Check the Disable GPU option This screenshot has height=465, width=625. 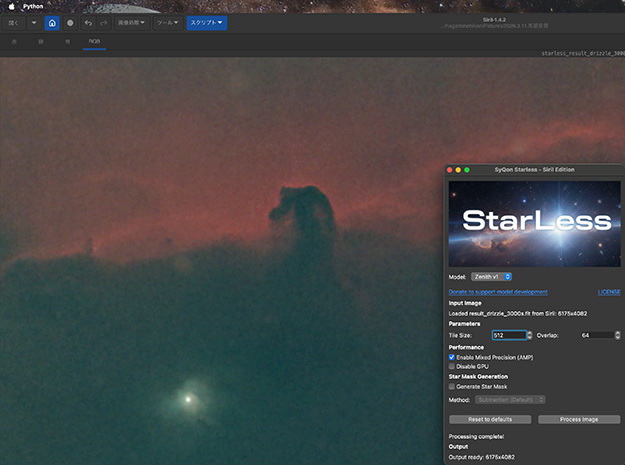pos(452,366)
